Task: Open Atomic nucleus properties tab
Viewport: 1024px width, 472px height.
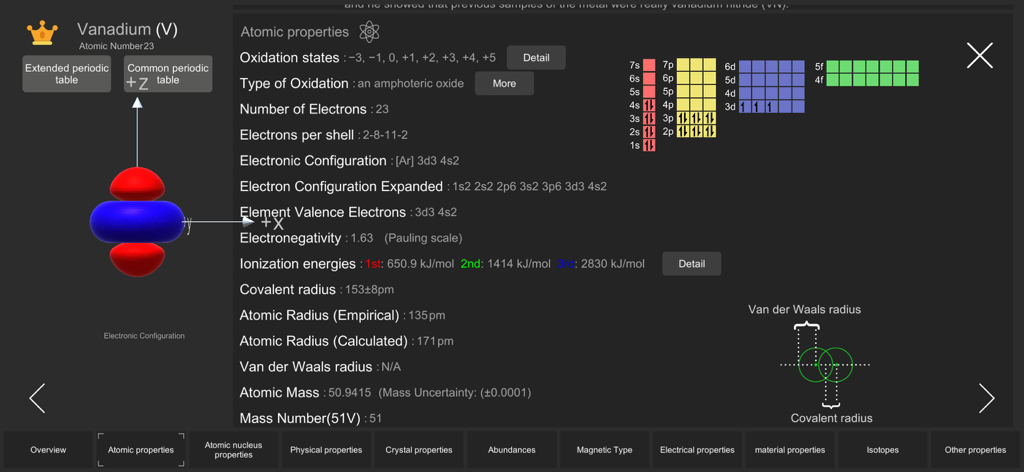Action: coord(233,450)
